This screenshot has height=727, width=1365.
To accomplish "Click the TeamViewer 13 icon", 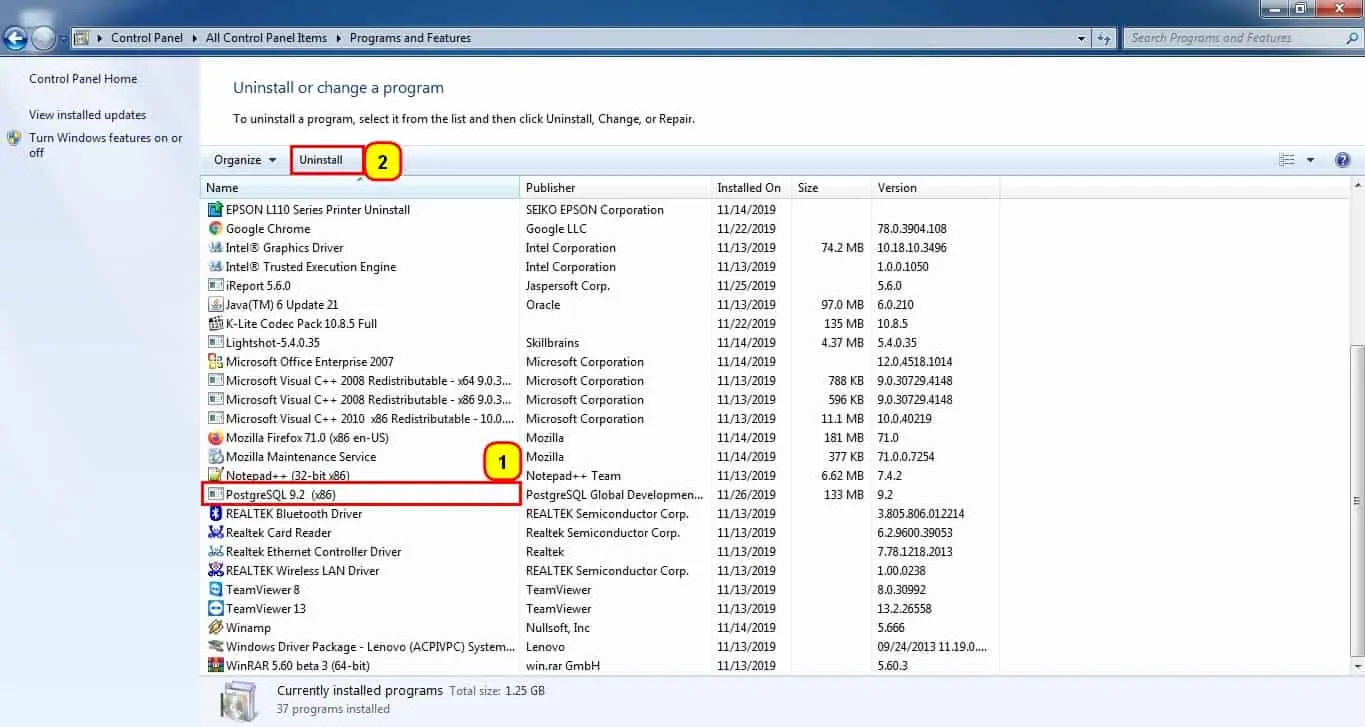I will [215, 609].
